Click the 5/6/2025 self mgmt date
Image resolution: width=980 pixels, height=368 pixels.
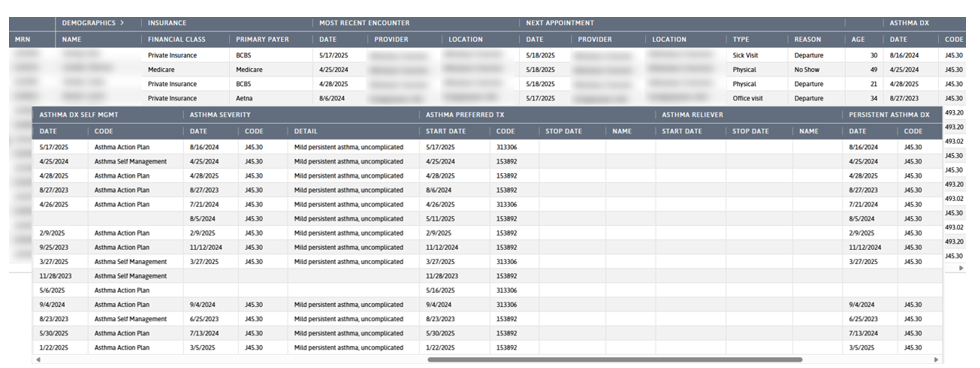52,291
